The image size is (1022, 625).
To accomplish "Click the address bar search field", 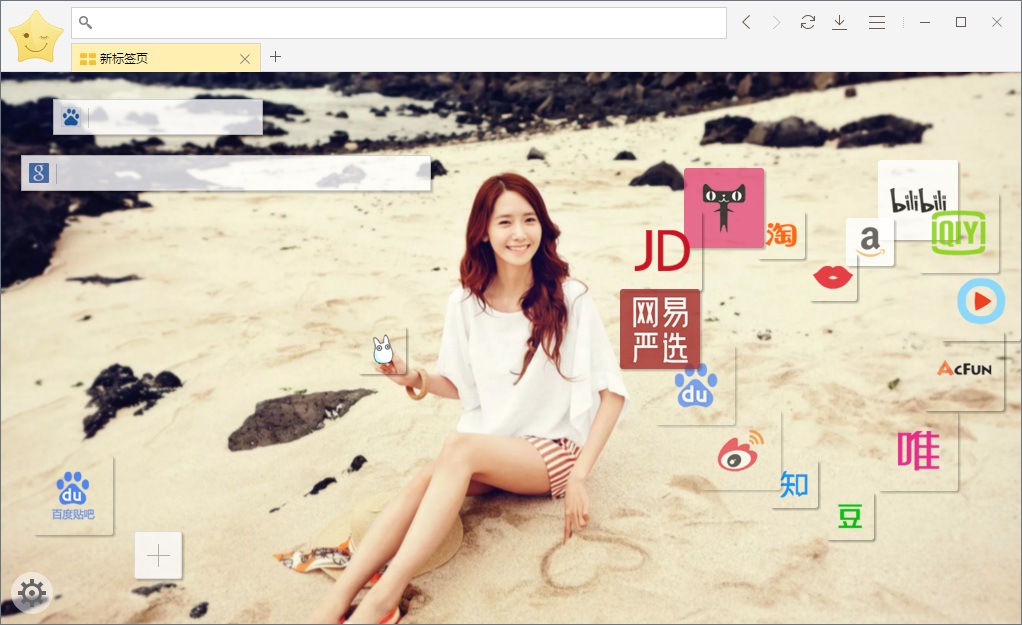I will [399, 23].
